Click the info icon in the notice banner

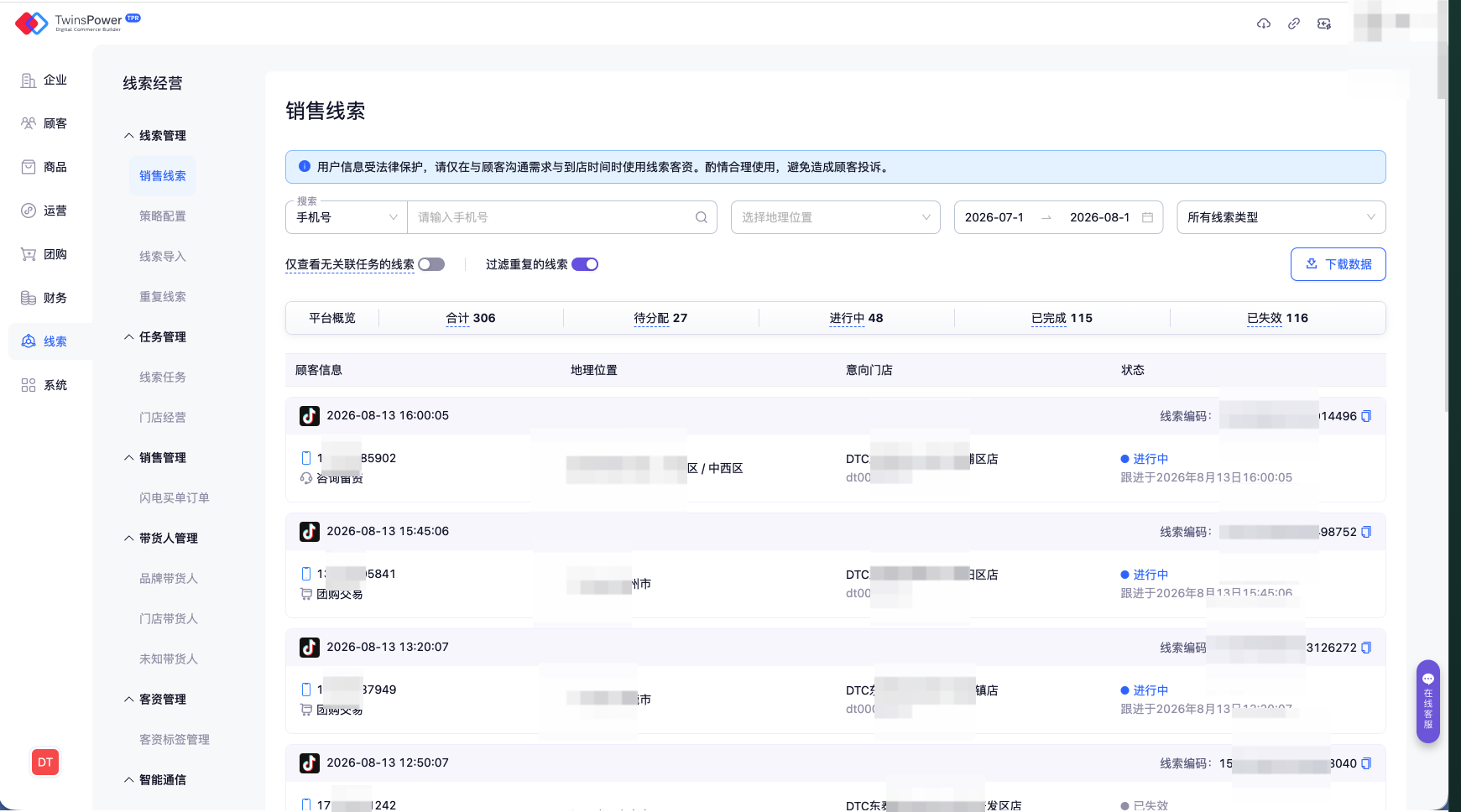(x=305, y=167)
